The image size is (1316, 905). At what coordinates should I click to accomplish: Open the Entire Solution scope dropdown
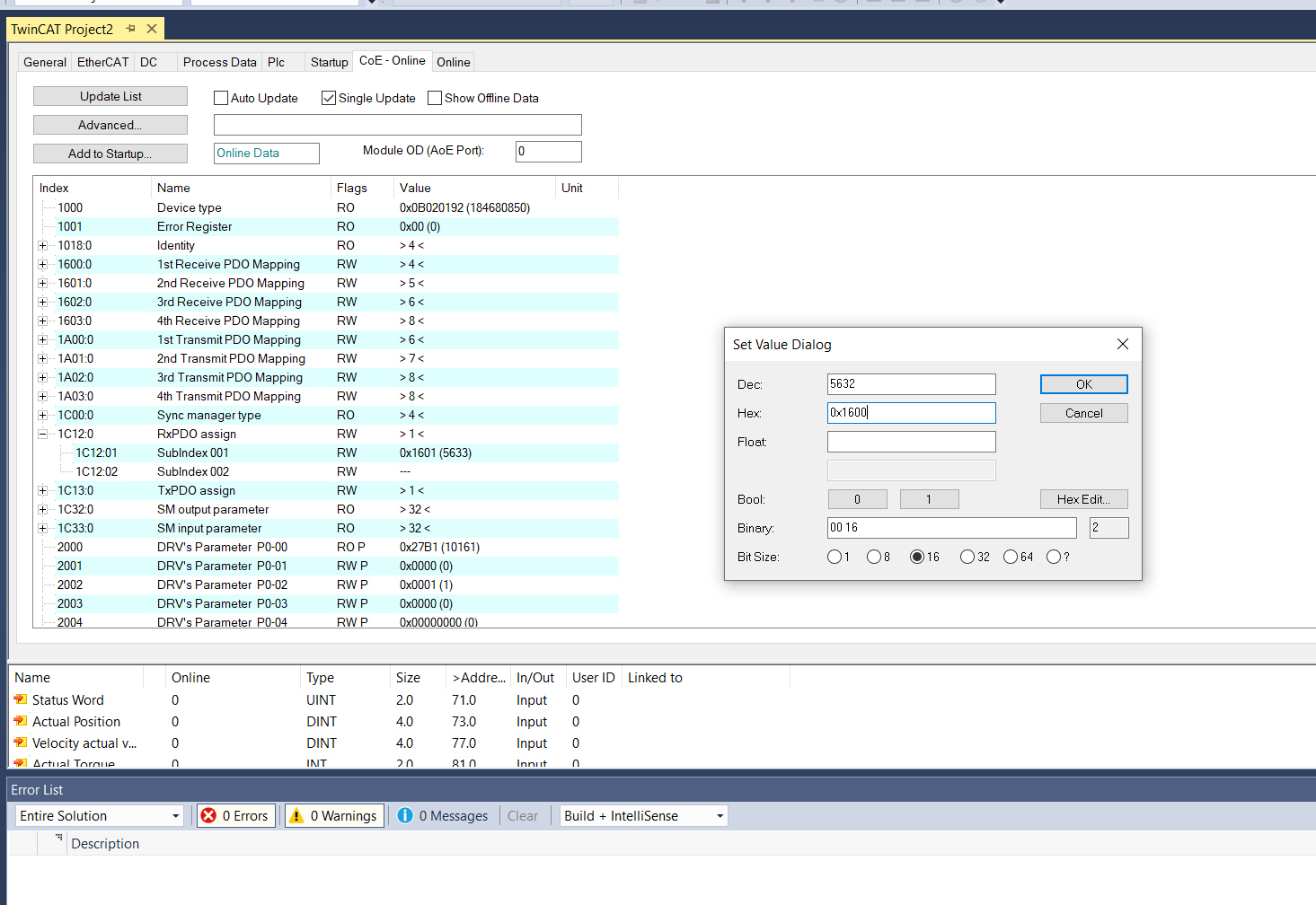click(100, 815)
